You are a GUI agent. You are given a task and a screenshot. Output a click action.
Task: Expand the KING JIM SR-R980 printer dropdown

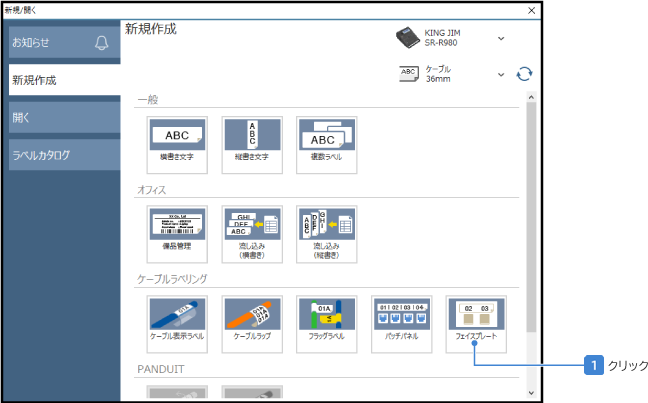[501, 39]
